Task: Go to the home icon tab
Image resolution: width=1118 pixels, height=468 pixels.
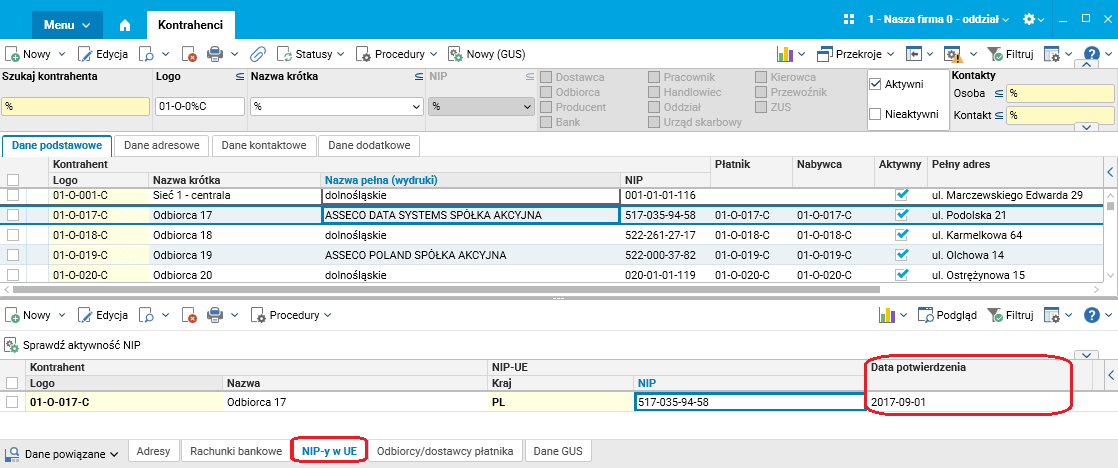Action: [125, 25]
